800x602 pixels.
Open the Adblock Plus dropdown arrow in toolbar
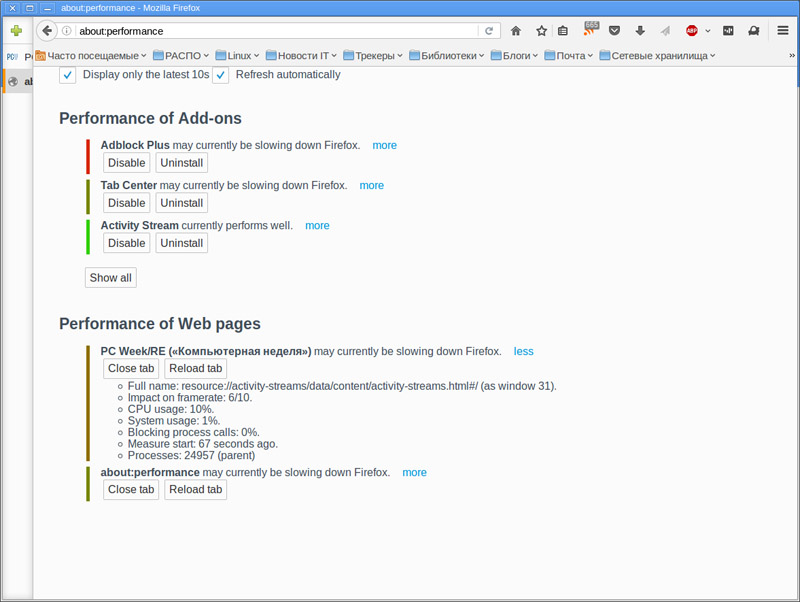708,31
